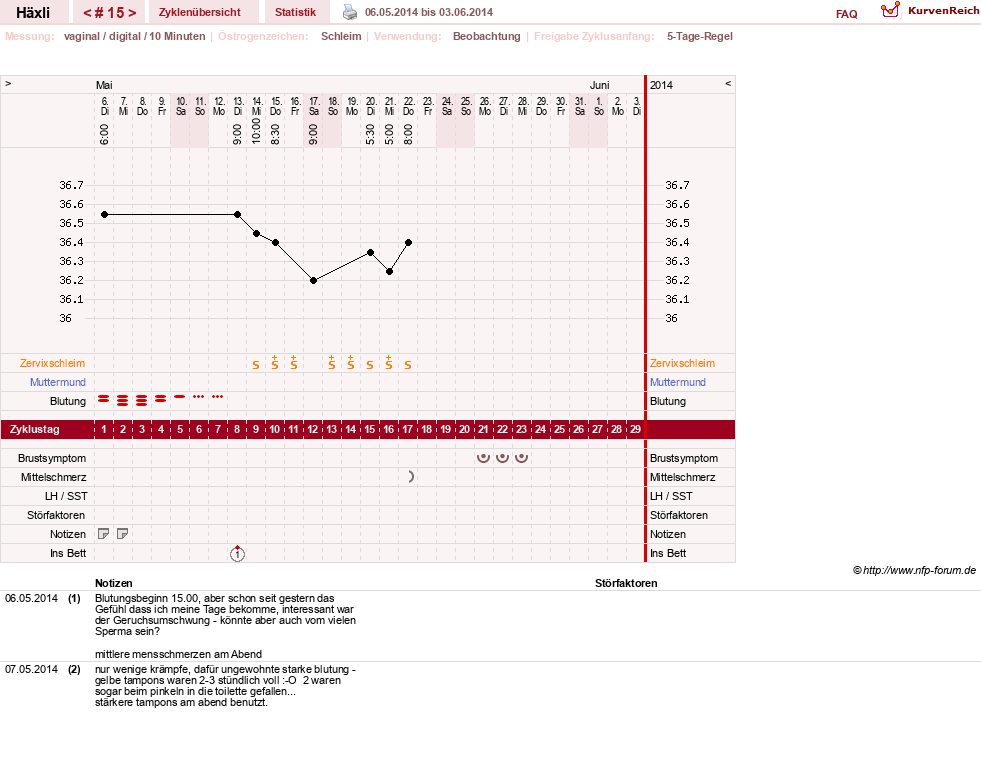Click the Zervixschleim S+ symbol on day 13
The width and height of the screenshot is (981, 757).
(332, 362)
